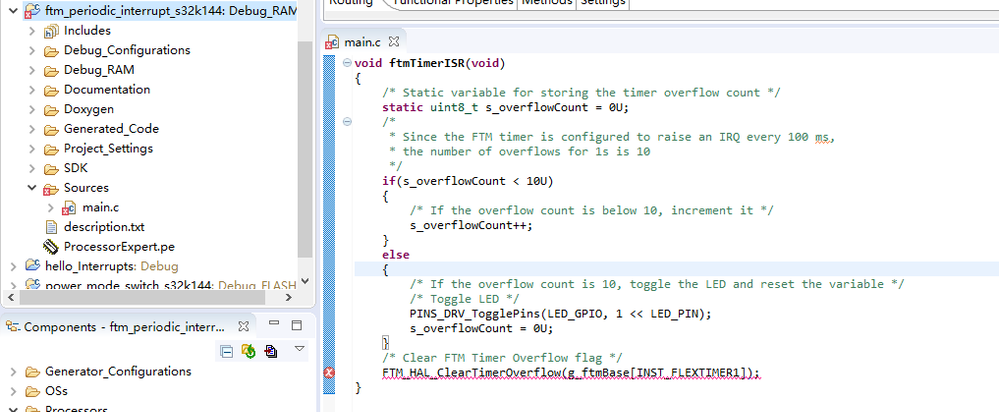Collapse the ftm_periodic_interrupt_s32k144 project
This screenshot has height=412, width=999.
(x=14, y=11)
